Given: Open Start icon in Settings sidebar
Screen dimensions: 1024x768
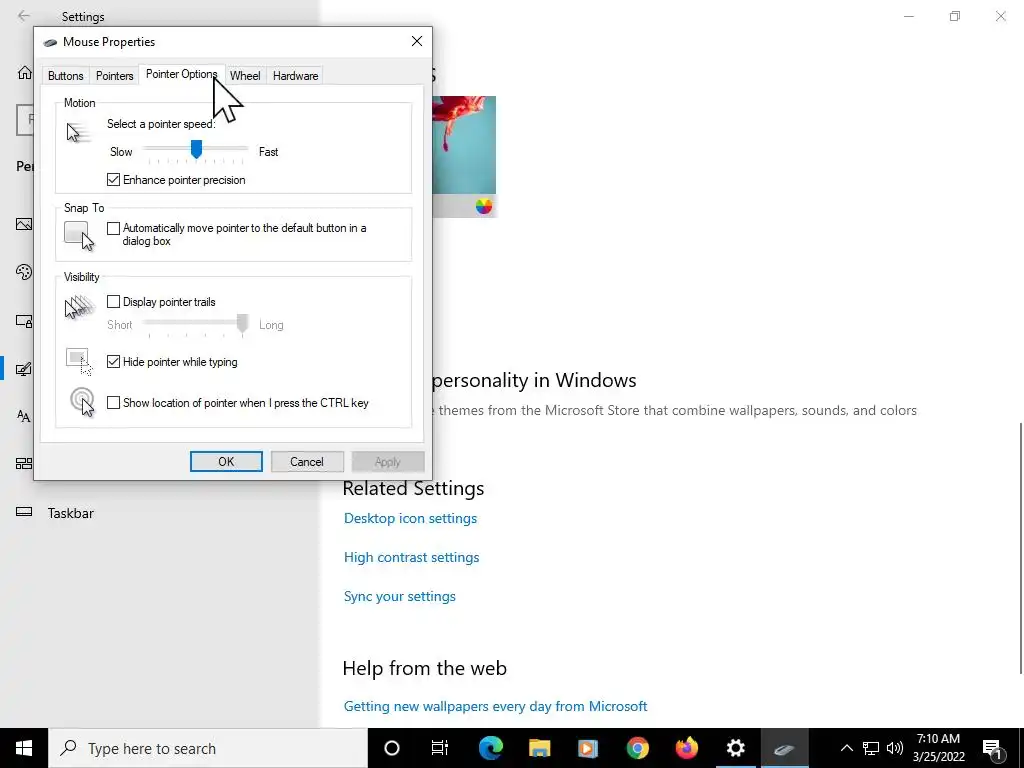Looking at the screenshot, I should point(24,464).
